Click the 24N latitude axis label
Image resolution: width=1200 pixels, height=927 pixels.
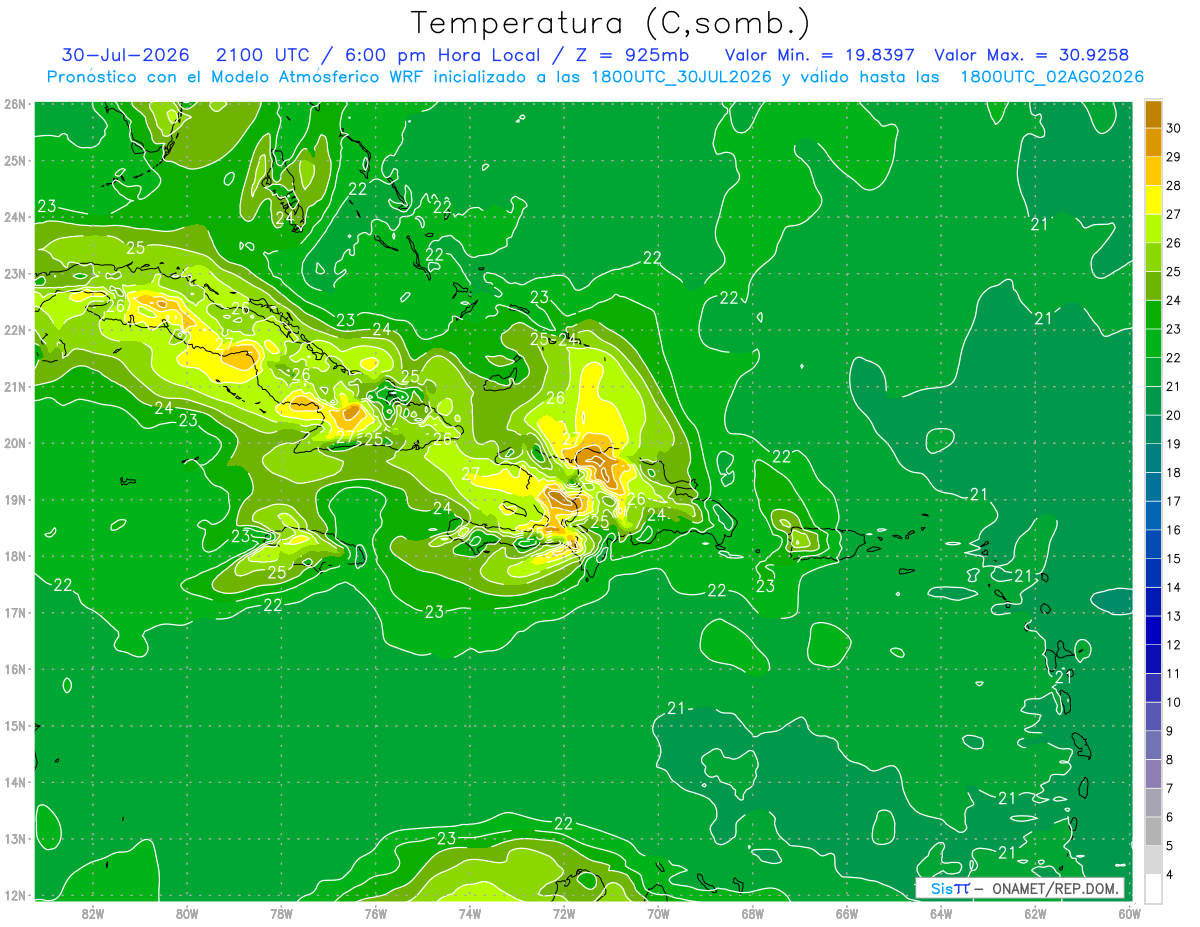pyautogui.click(x=16, y=216)
